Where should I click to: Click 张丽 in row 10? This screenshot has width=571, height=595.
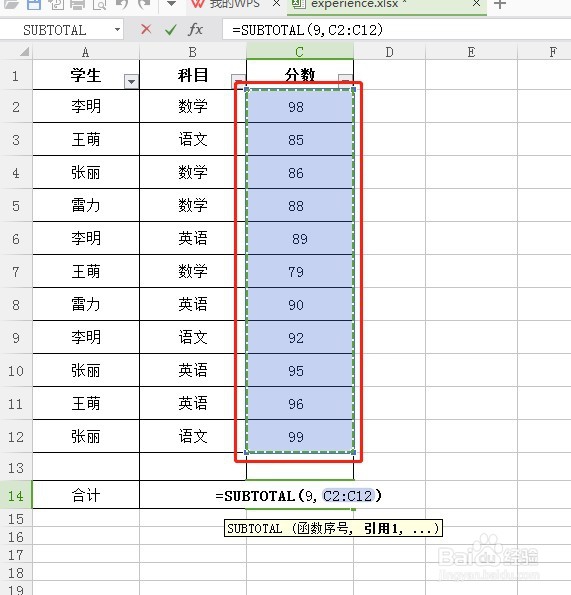(86, 370)
